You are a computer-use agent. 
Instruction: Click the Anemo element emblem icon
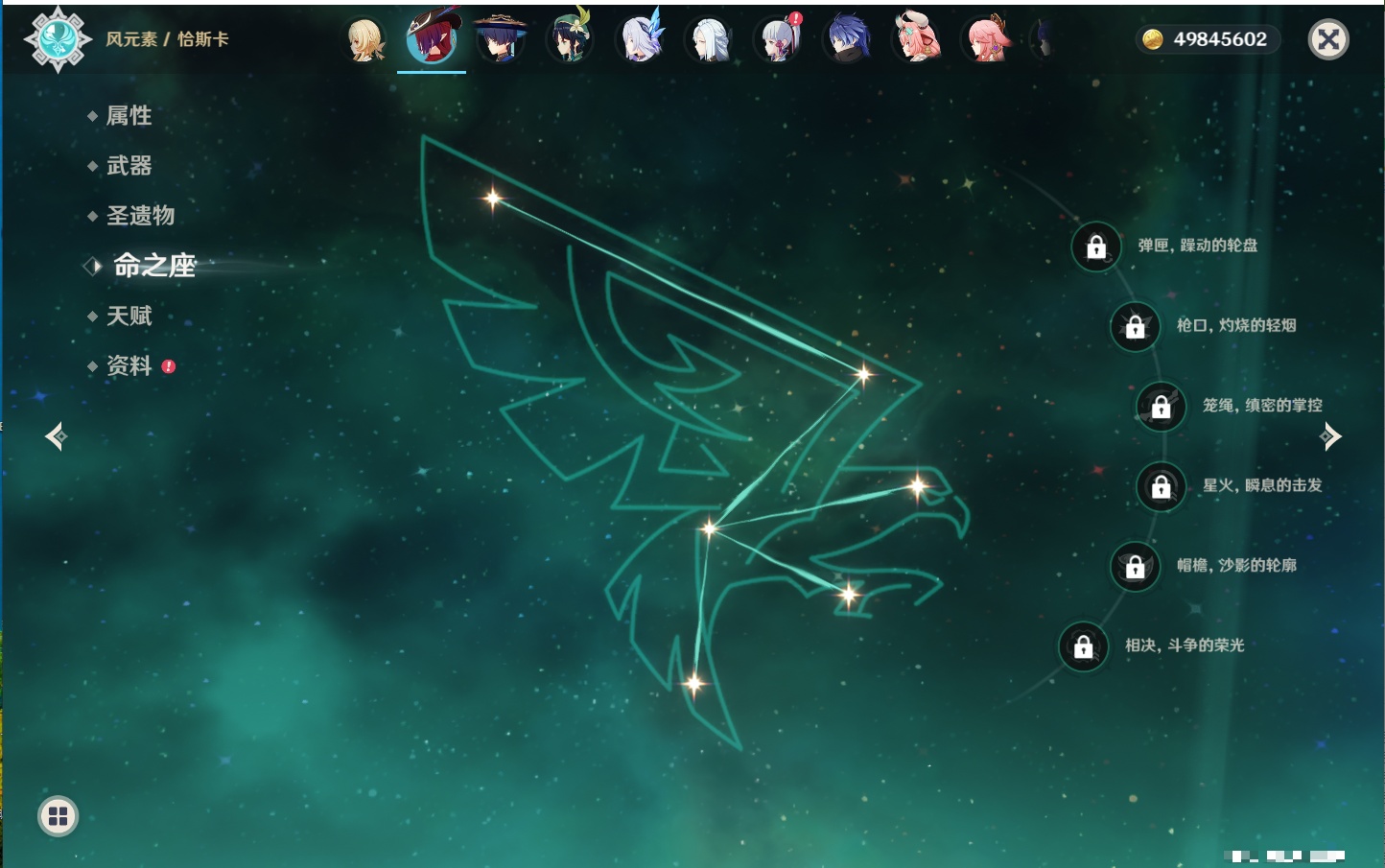(x=58, y=39)
